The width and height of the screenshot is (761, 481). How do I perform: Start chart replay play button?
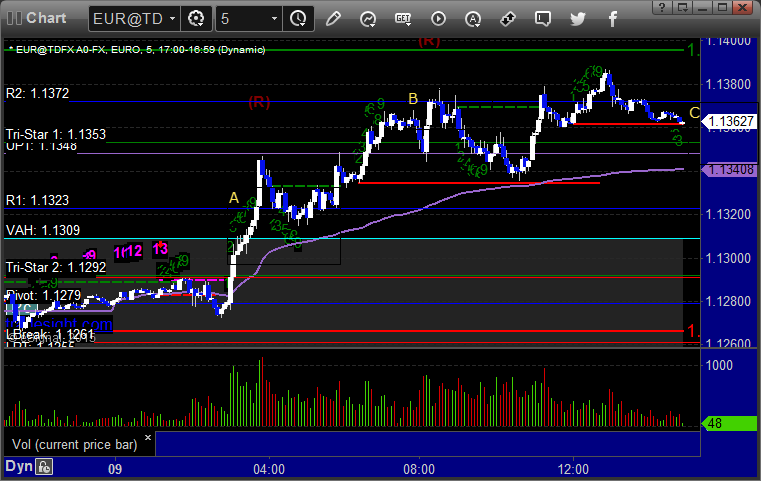pos(438,19)
